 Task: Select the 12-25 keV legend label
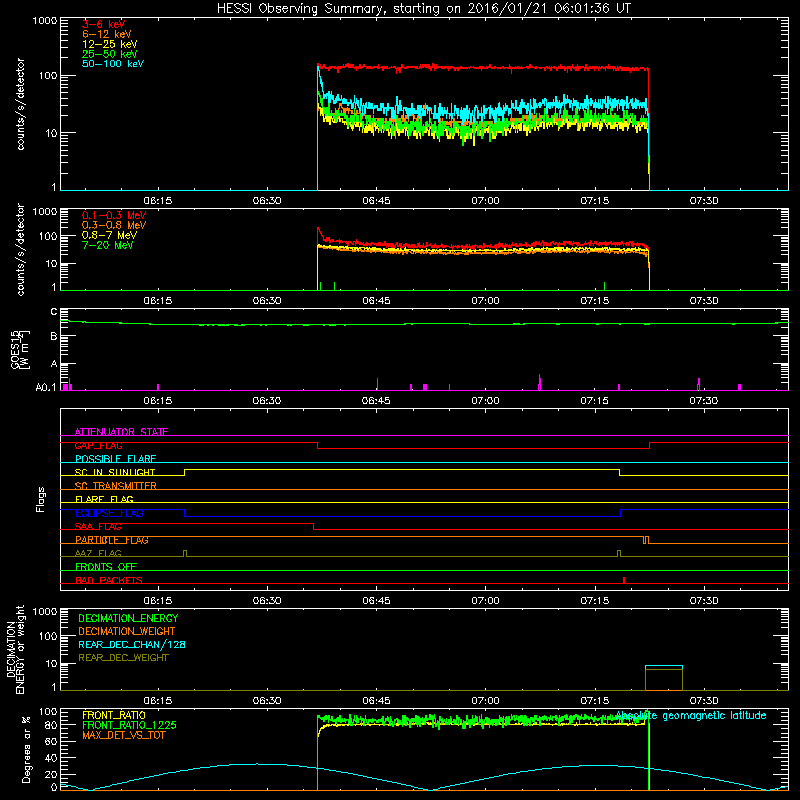tap(110, 44)
